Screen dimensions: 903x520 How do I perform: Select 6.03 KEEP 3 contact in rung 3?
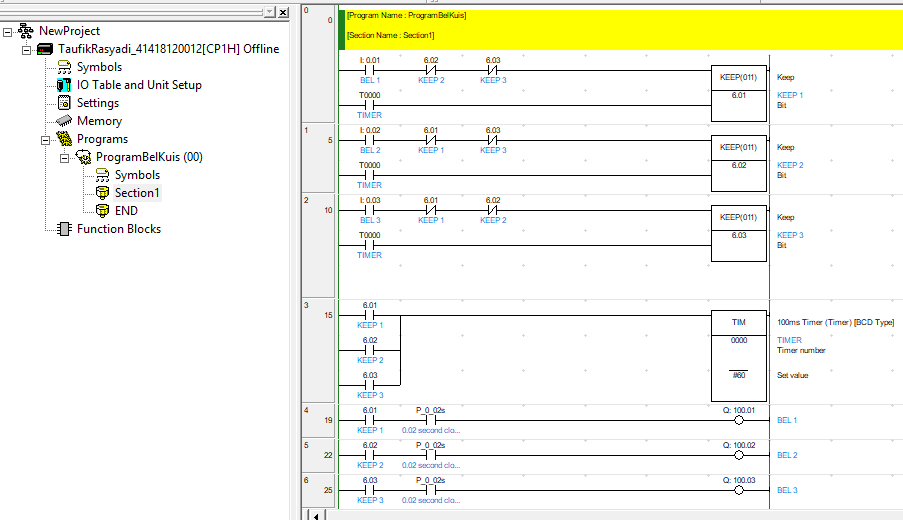coord(370,385)
